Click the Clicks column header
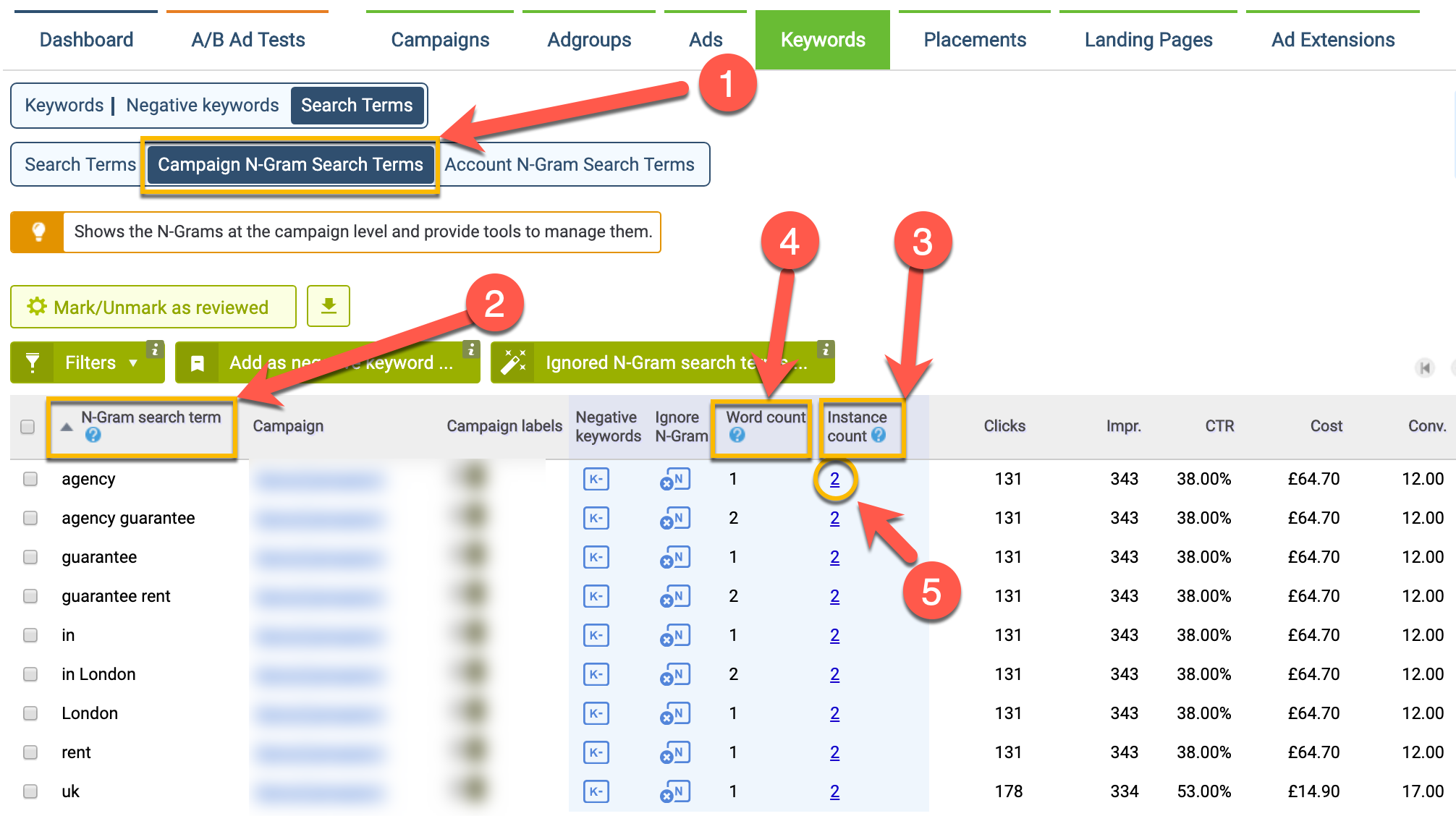 [x=1004, y=426]
